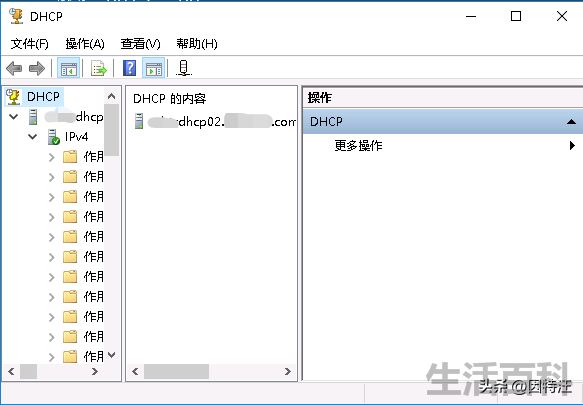Screen dimensions: 583x405
Task: Collapse the dhcp server node in tree
Action: click(14, 117)
